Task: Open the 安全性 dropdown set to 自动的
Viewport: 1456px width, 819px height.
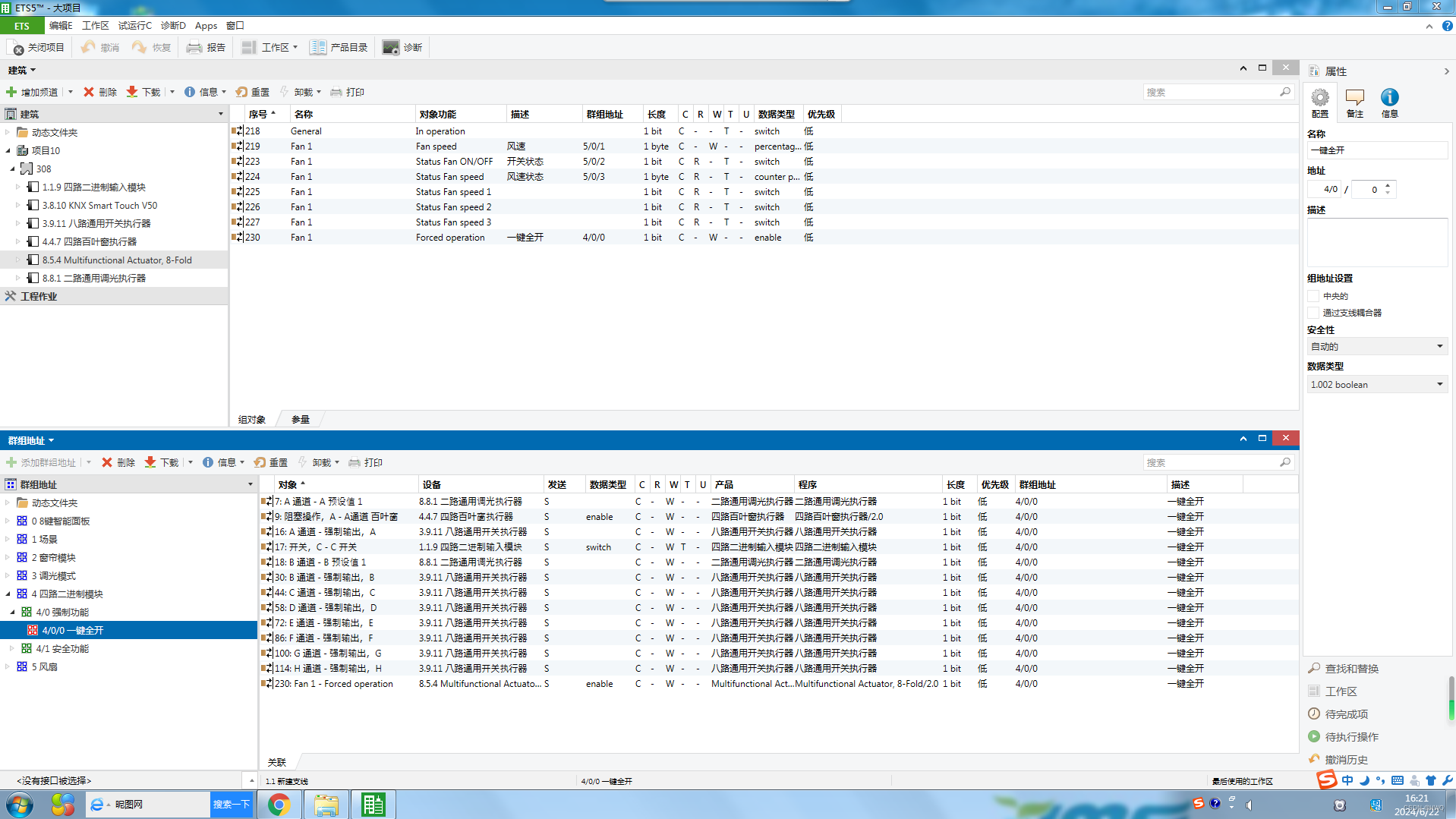Action: point(1376,347)
